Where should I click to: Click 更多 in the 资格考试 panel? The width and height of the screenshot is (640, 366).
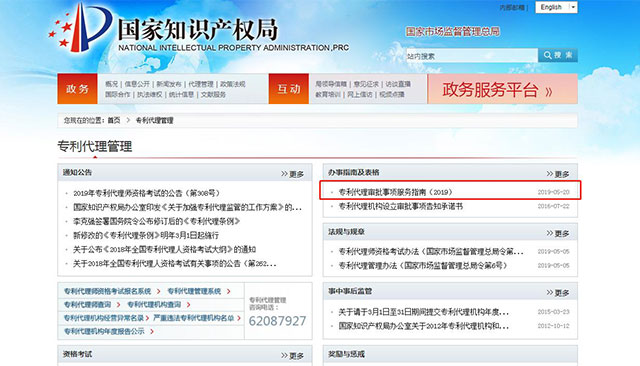tap(293, 356)
